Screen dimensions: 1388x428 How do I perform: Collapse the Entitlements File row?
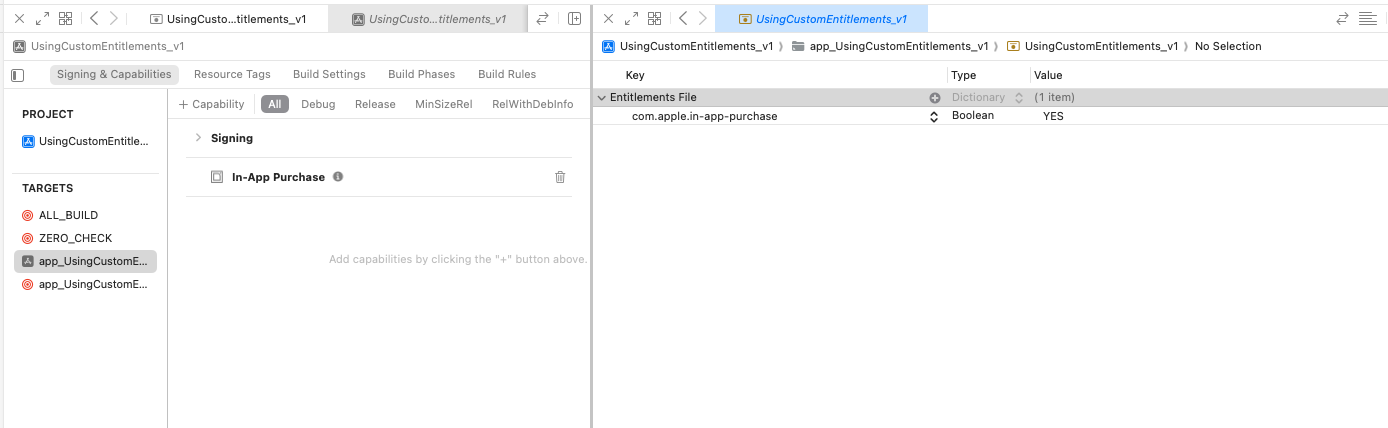click(602, 98)
